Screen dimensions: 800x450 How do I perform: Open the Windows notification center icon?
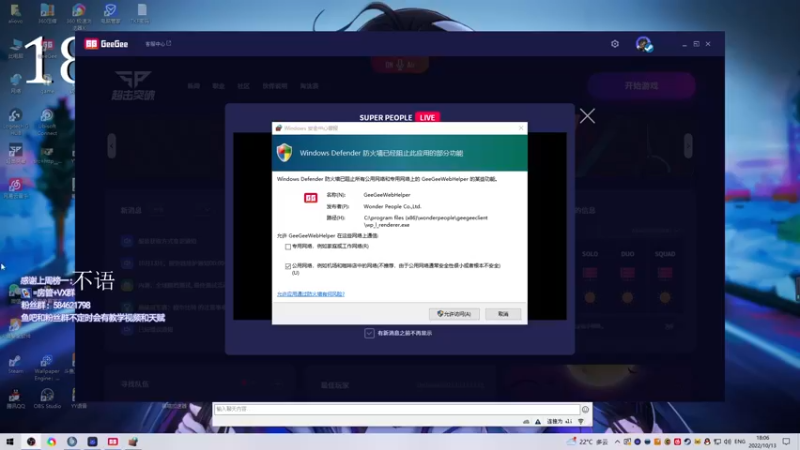pyautogui.click(x=787, y=442)
